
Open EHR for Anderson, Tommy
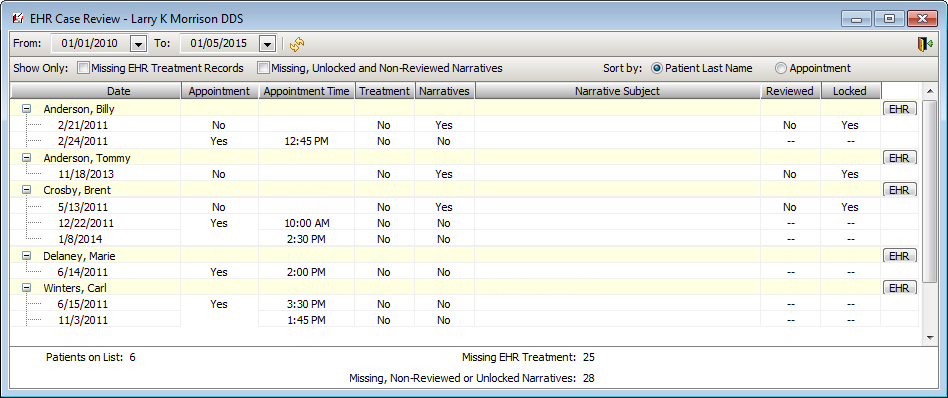[900, 157]
